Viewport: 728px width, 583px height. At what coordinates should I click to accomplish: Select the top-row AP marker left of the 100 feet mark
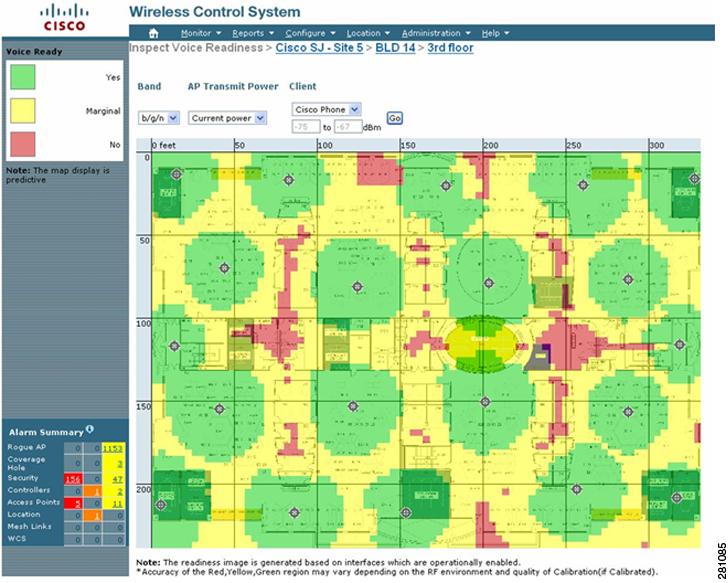289,180
